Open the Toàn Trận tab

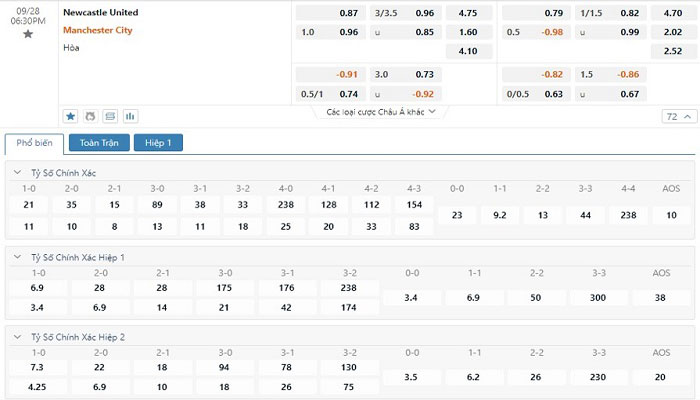pyautogui.click(x=98, y=143)
